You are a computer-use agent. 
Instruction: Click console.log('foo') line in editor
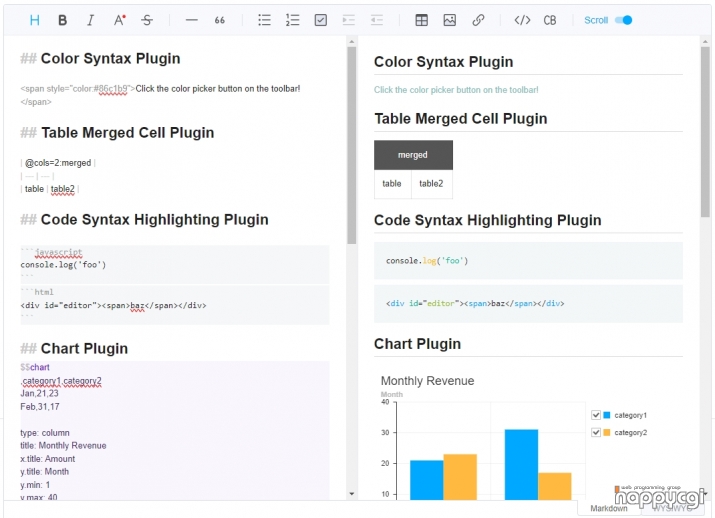pos(63,265)
